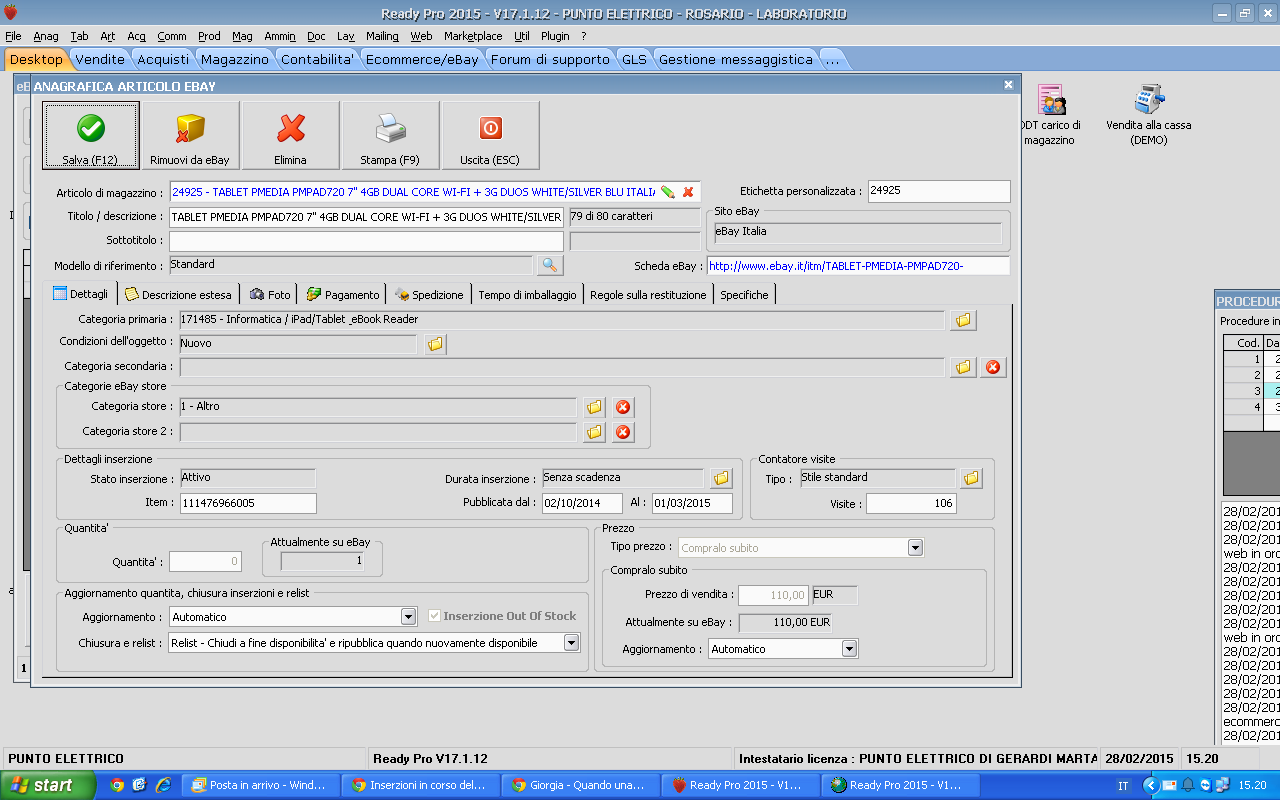Click the Rimuovi da eBay button
The width and height of the screenshot is (1280, 800).
(x=190, y=136)
